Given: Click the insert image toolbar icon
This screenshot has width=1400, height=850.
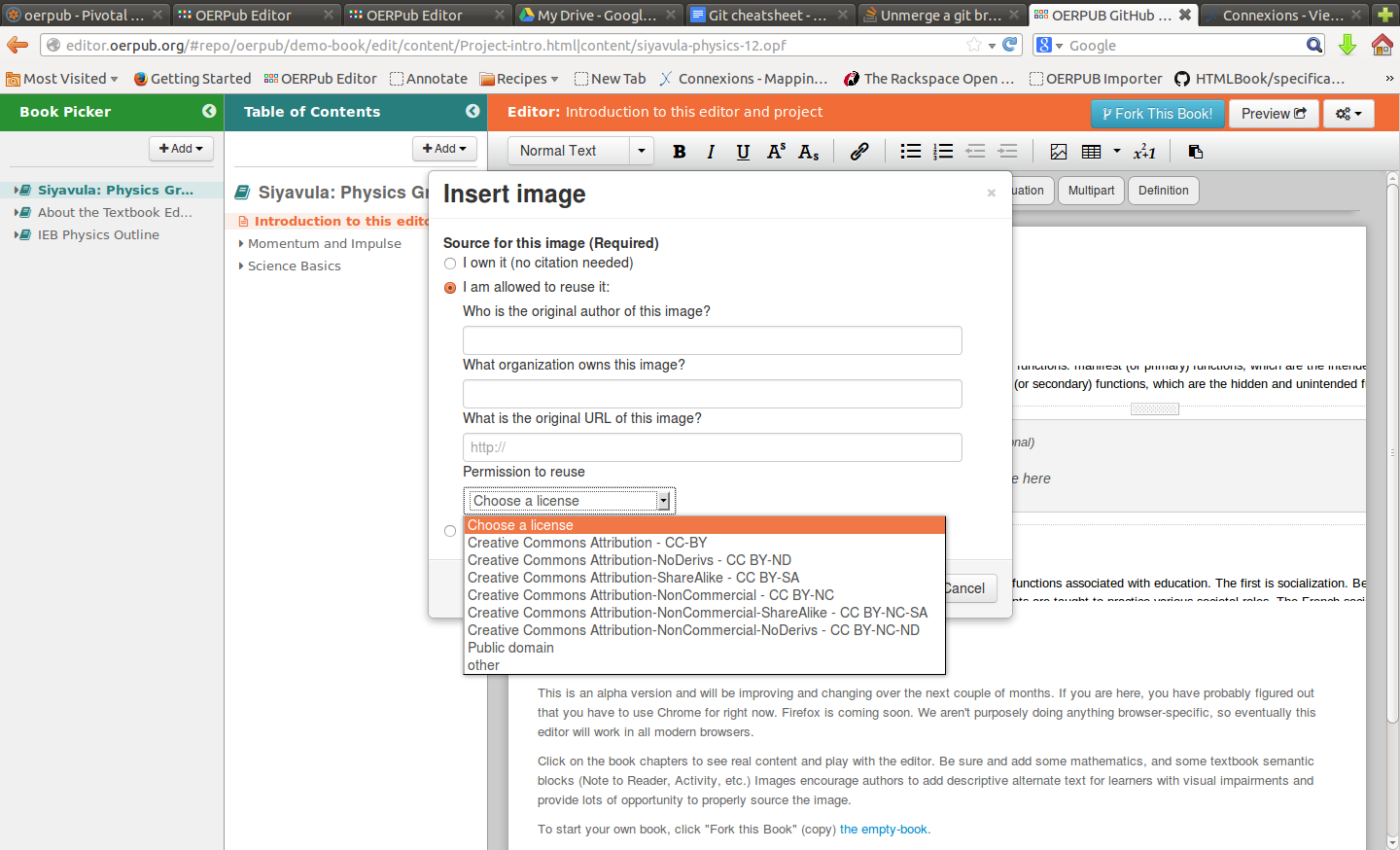Looking at the screenshot, I should [x=1059, y=151].
